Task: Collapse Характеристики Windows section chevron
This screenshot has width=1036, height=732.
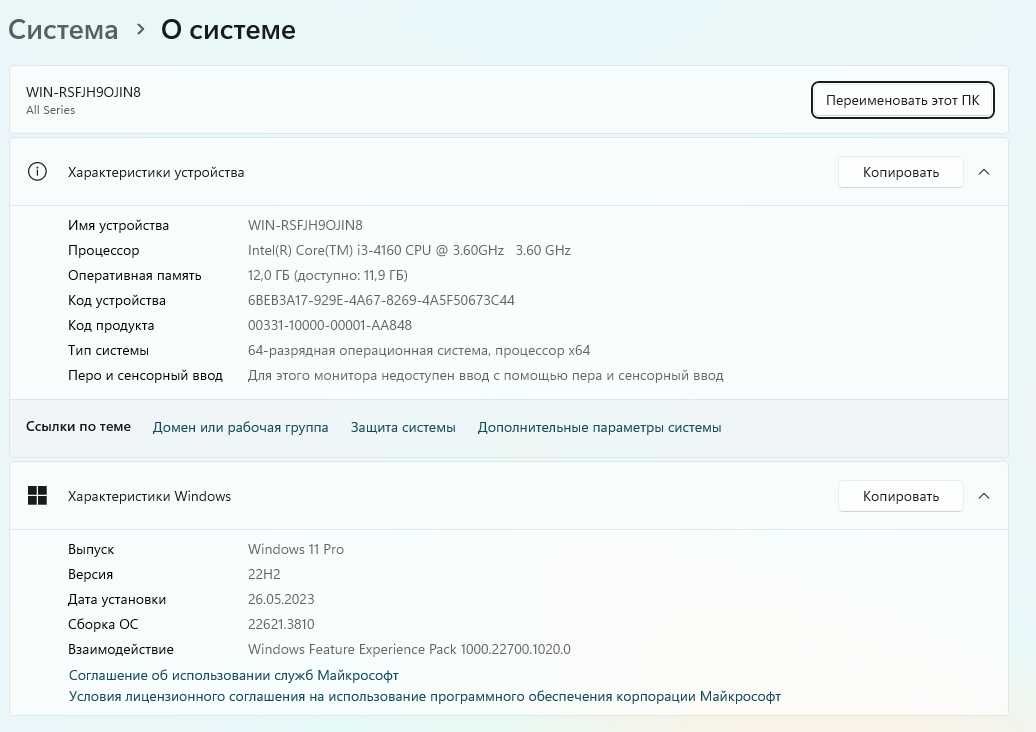Action: tap(984, 496)
